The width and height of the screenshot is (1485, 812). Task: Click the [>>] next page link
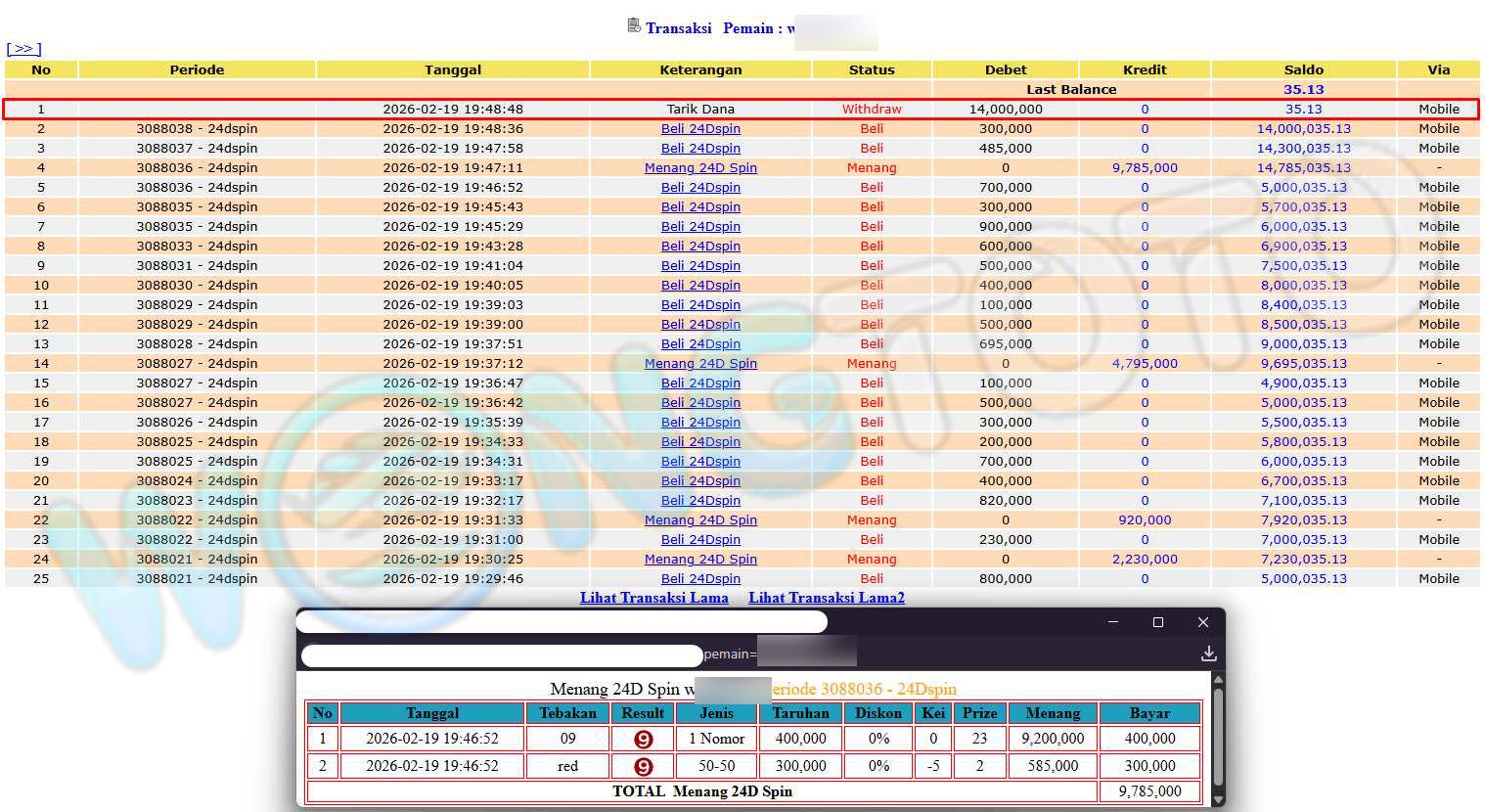(x=23, y=49)
